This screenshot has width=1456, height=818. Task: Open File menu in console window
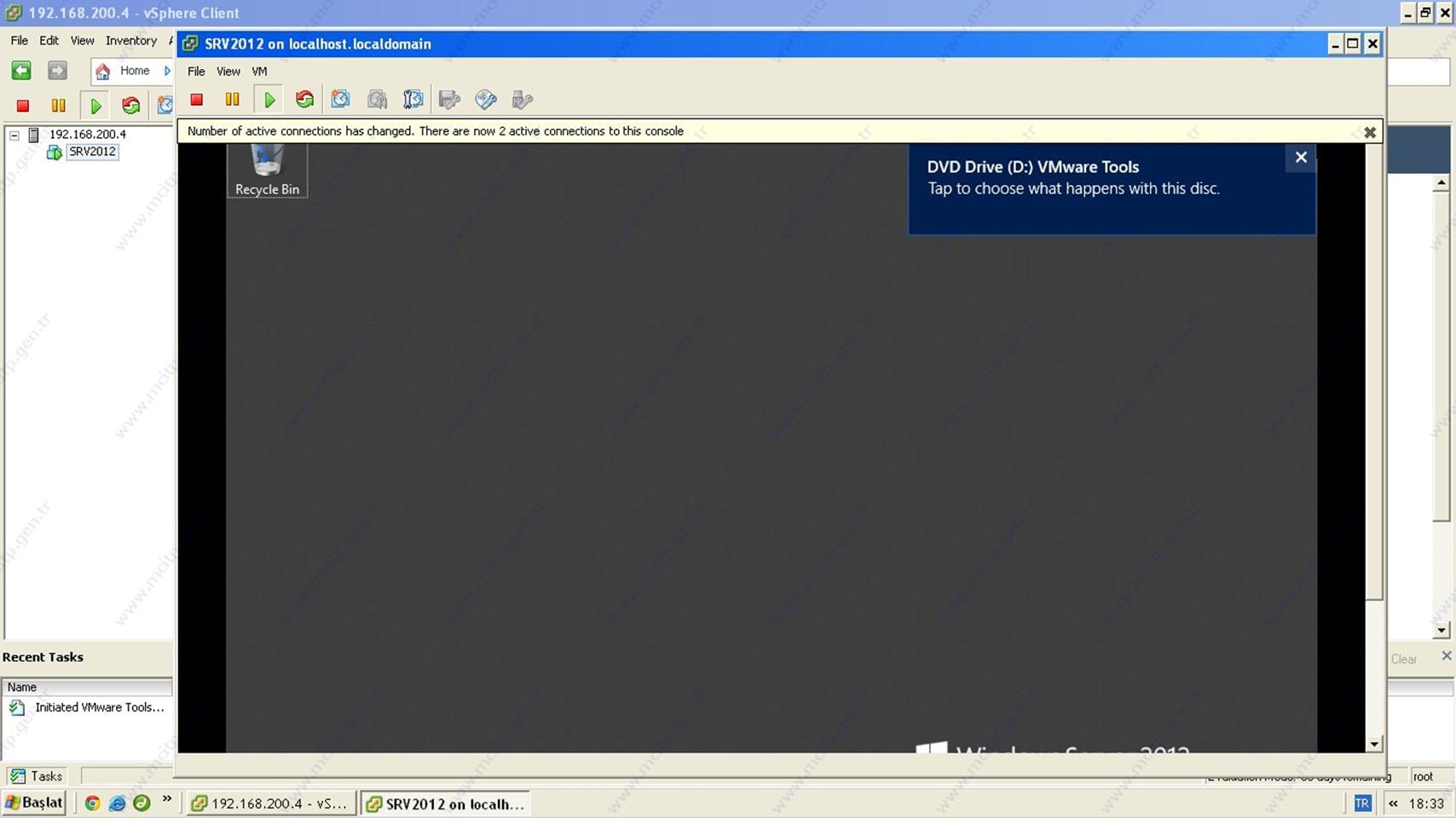click(x=196, y=72)
